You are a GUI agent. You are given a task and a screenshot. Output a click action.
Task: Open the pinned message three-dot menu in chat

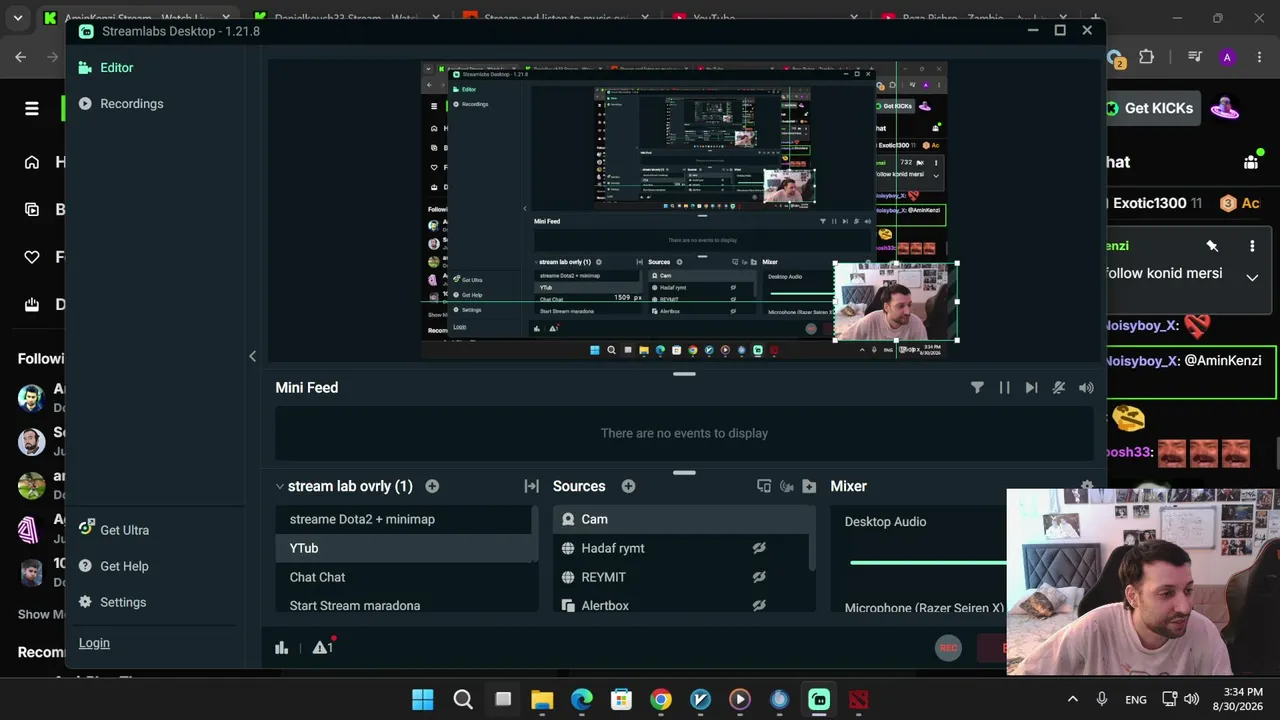point(1252,246)
